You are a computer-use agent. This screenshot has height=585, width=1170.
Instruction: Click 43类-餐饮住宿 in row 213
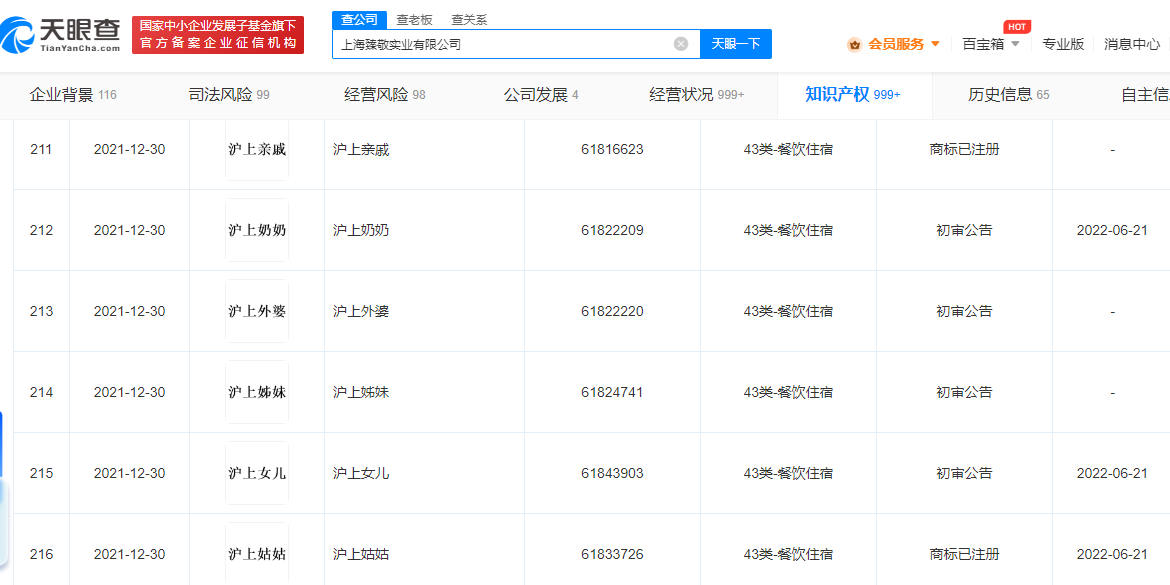pyautogui.click(x=788, y=311)
